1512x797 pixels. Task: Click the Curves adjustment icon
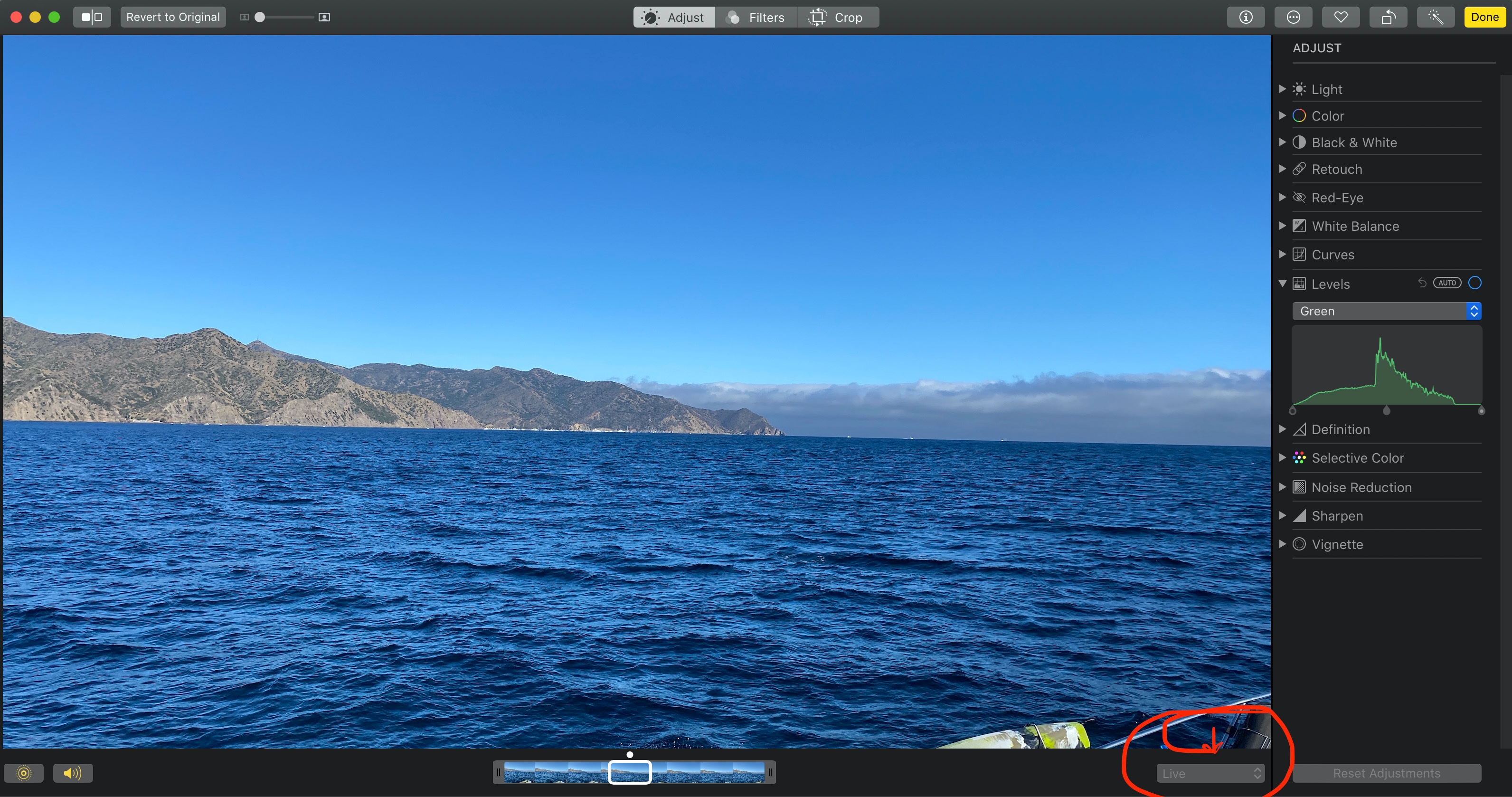tap(1299, 254)
